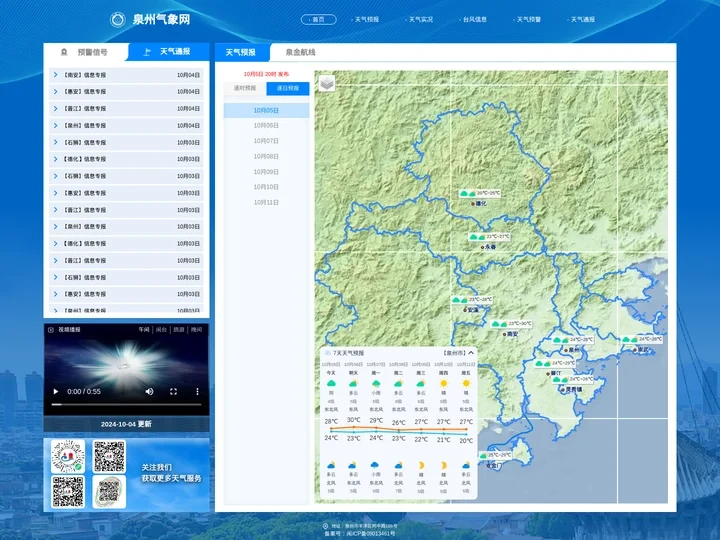Expand 【惠安】信息专报 dated 10月04日
Image resolution: width=720 pixels, height=540 pixels.
tap(126, 91)
